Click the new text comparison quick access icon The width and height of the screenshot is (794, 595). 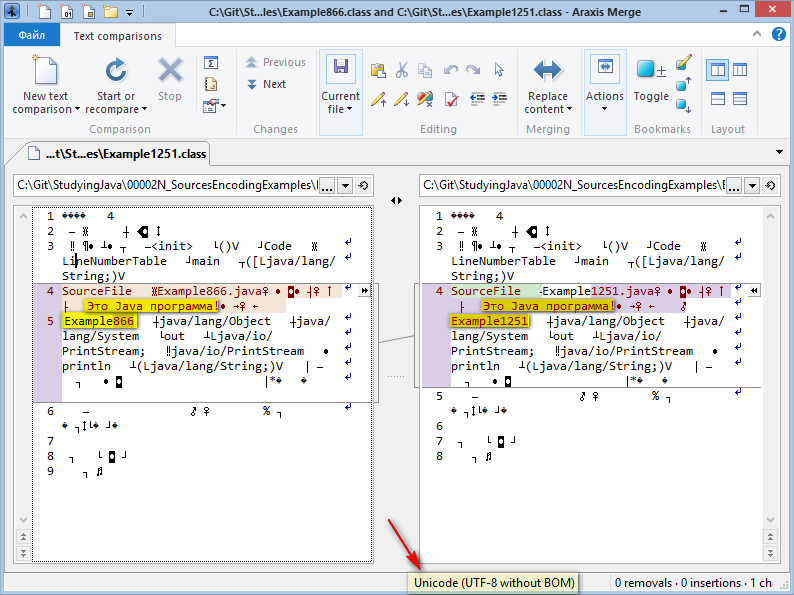tap(45, 11)
